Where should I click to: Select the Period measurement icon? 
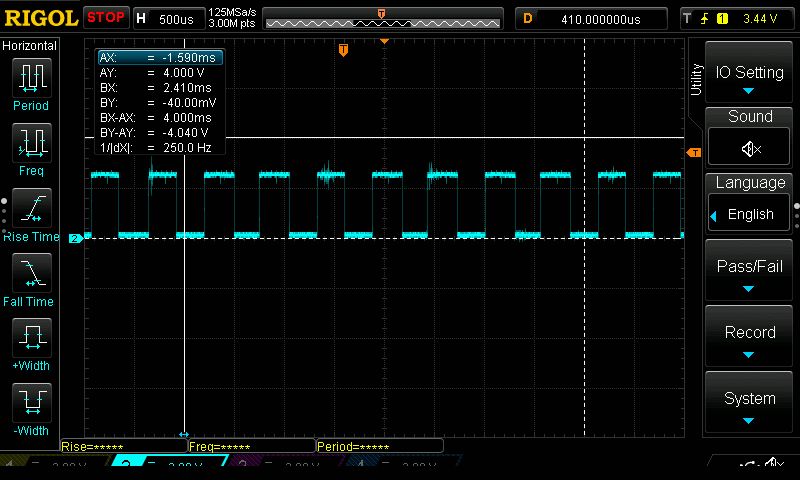click(x=32, y=78)
